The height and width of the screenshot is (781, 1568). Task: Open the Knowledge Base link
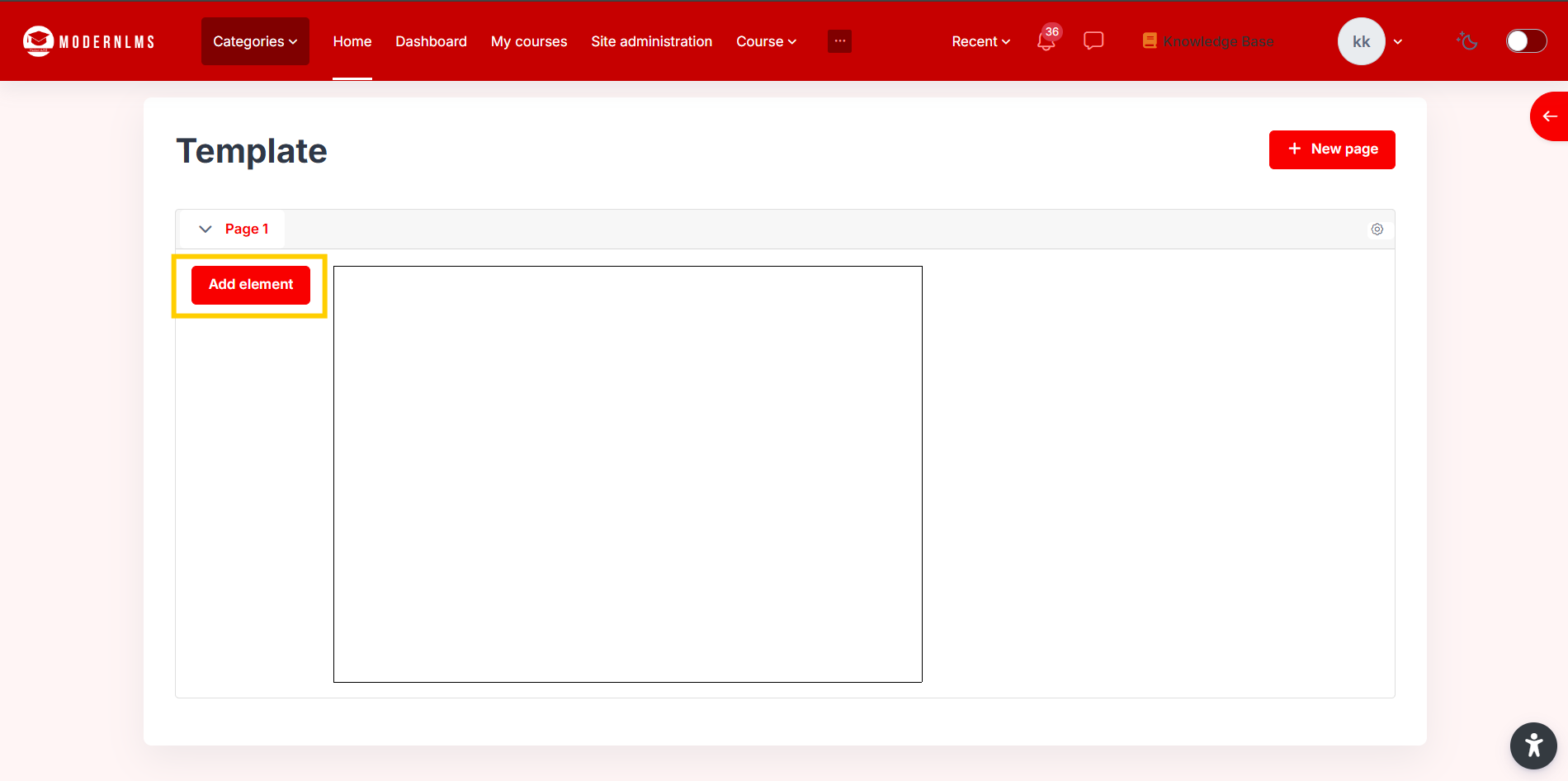pos(1208,41)
